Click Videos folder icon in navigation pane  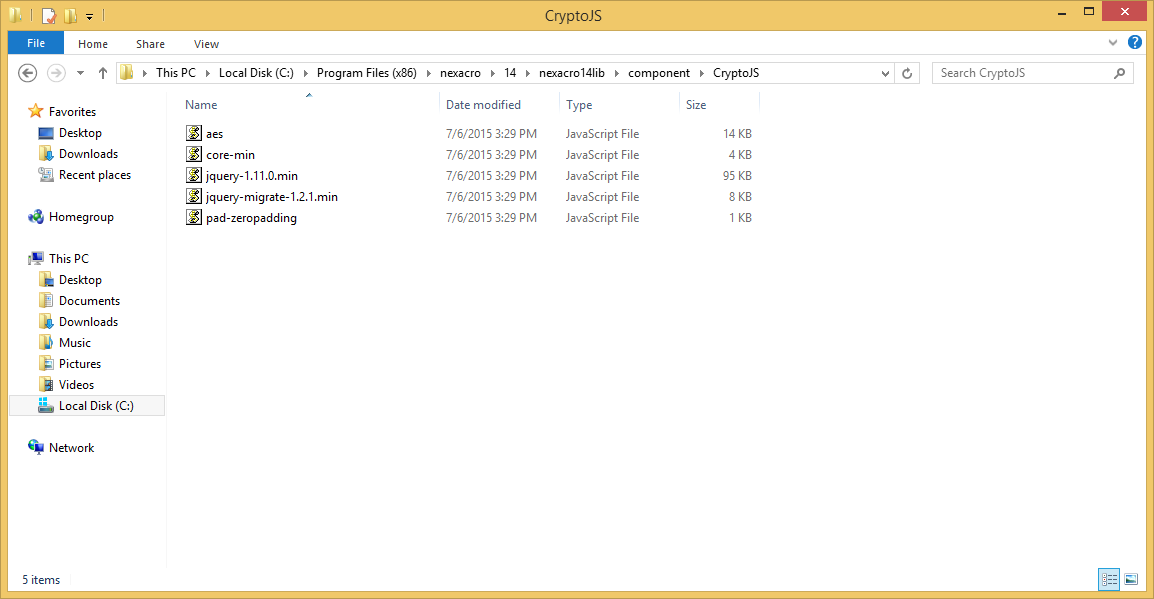(46, 384)
